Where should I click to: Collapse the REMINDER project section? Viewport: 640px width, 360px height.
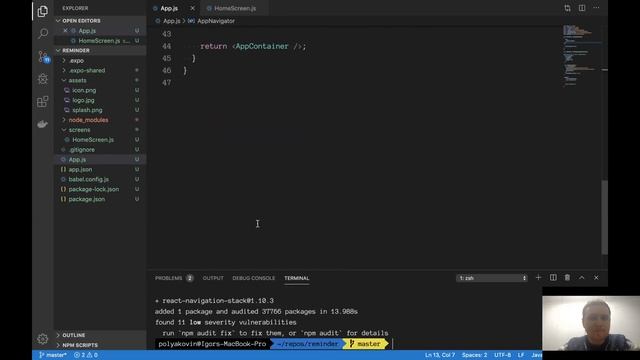click(76, 50)
